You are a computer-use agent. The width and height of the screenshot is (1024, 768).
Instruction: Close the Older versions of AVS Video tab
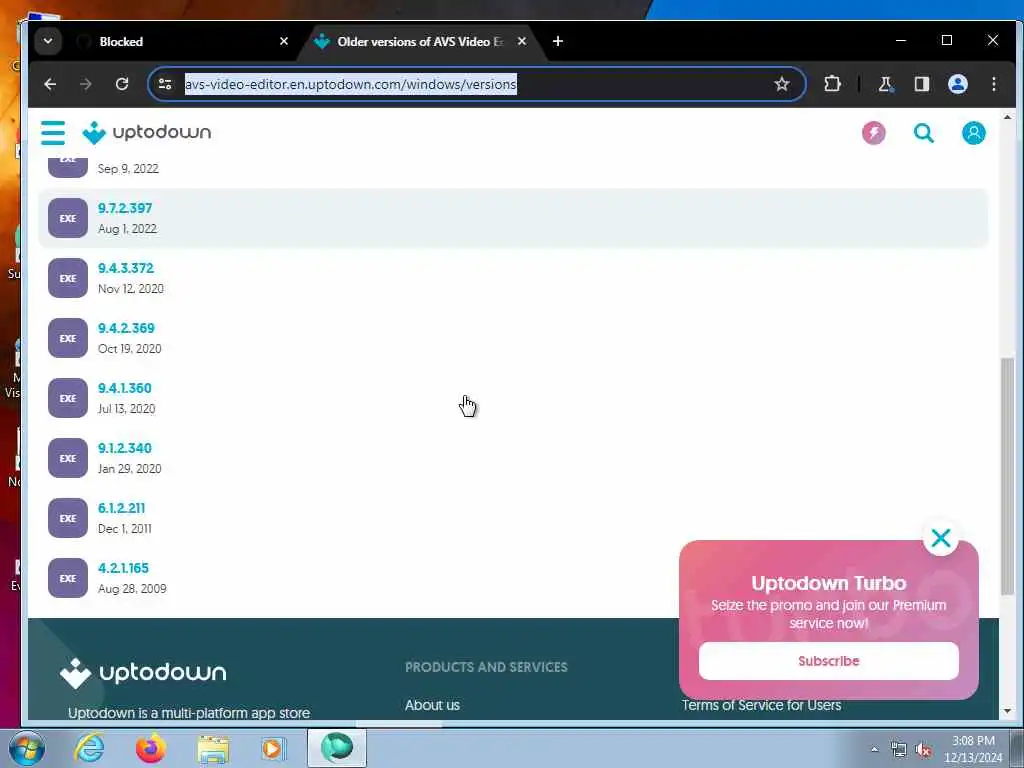[522, 41]
